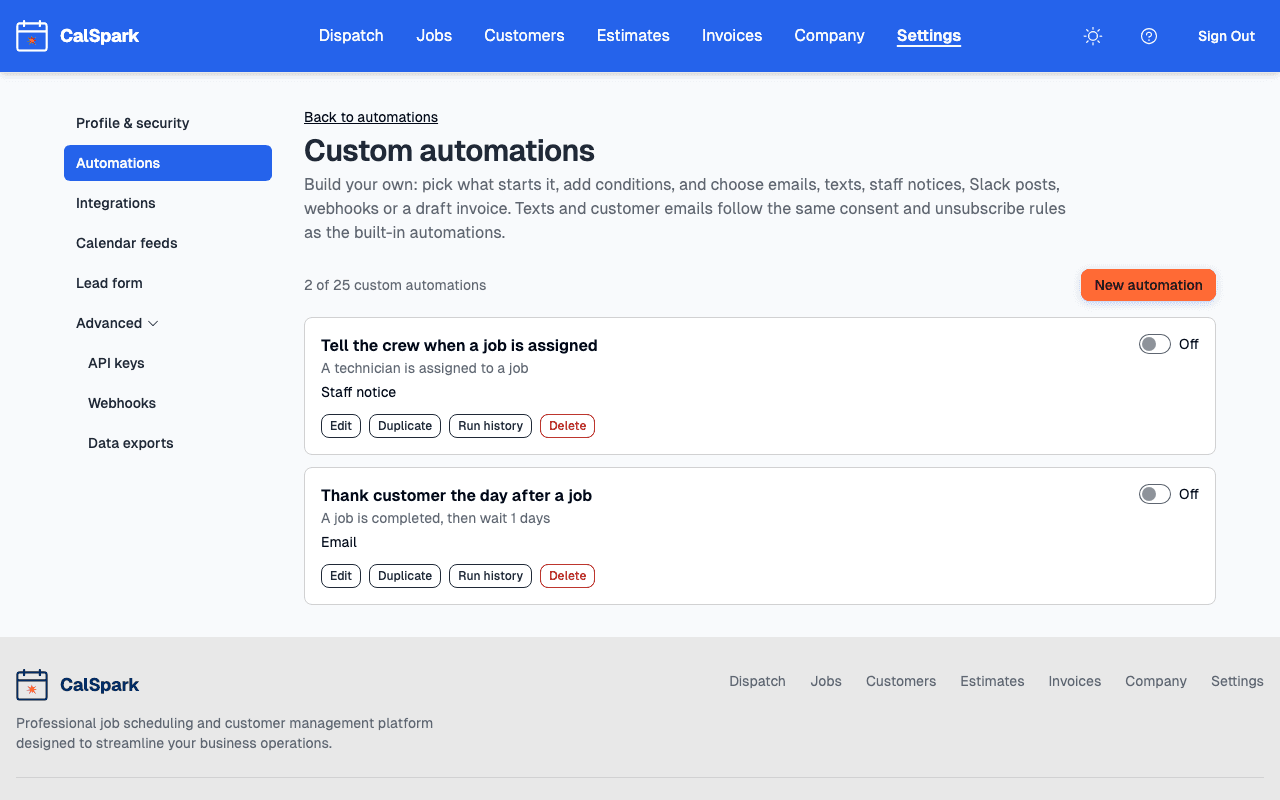Click the CalSpark calendar logo in header
The height and width of the screenshot is (800, 1280).
(x=32, y=36)
